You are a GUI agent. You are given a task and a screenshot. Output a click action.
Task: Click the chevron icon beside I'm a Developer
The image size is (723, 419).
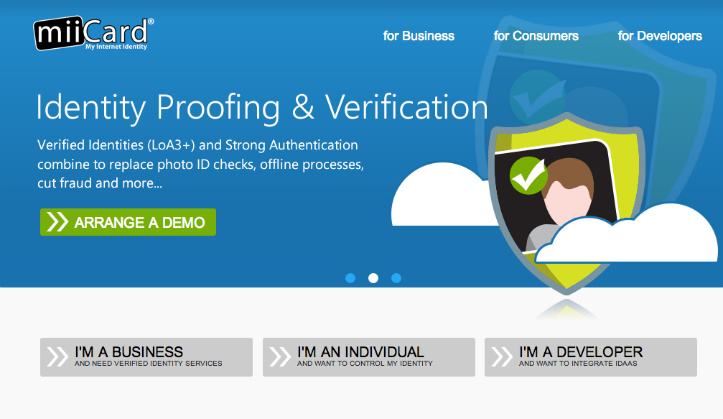click(501, 357)
